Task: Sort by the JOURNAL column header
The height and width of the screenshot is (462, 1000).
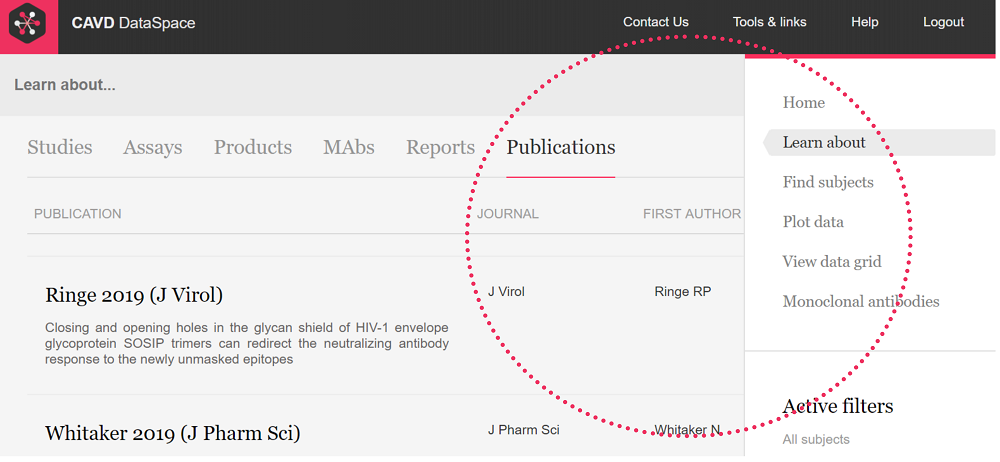Action: click(x=508, y=214)
